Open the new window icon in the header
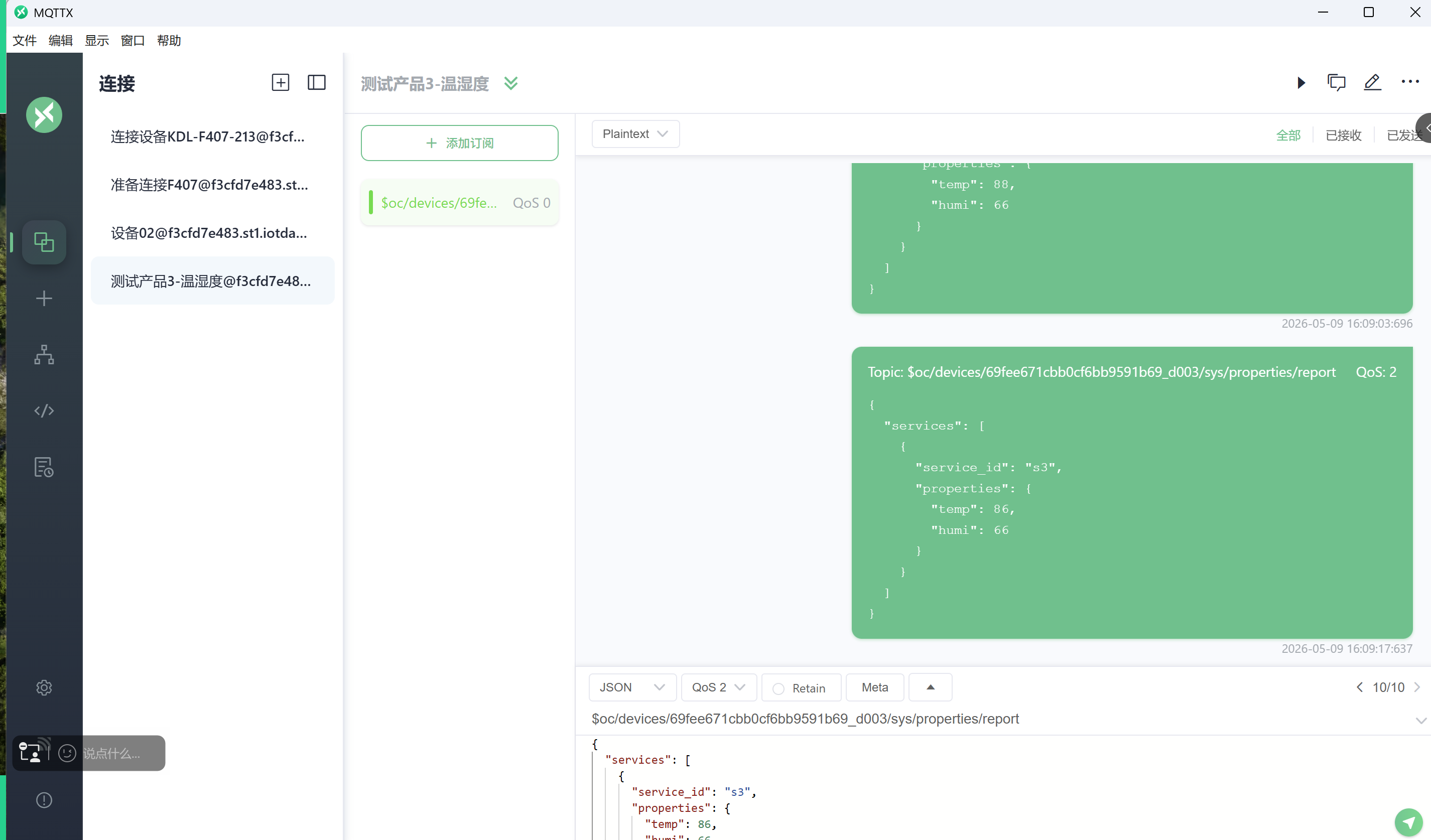 coord(1336,83)
